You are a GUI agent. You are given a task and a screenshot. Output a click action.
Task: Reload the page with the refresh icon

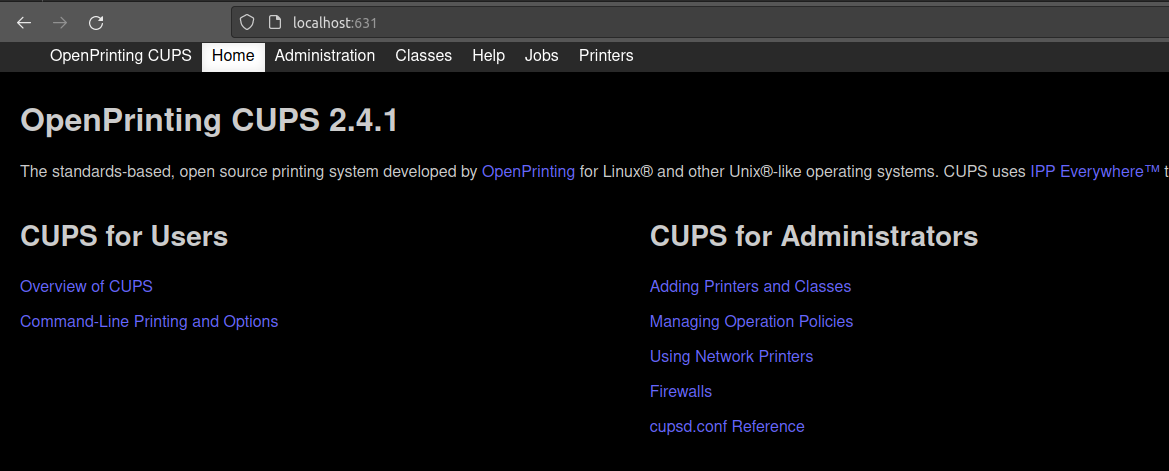tap(96, 22)
